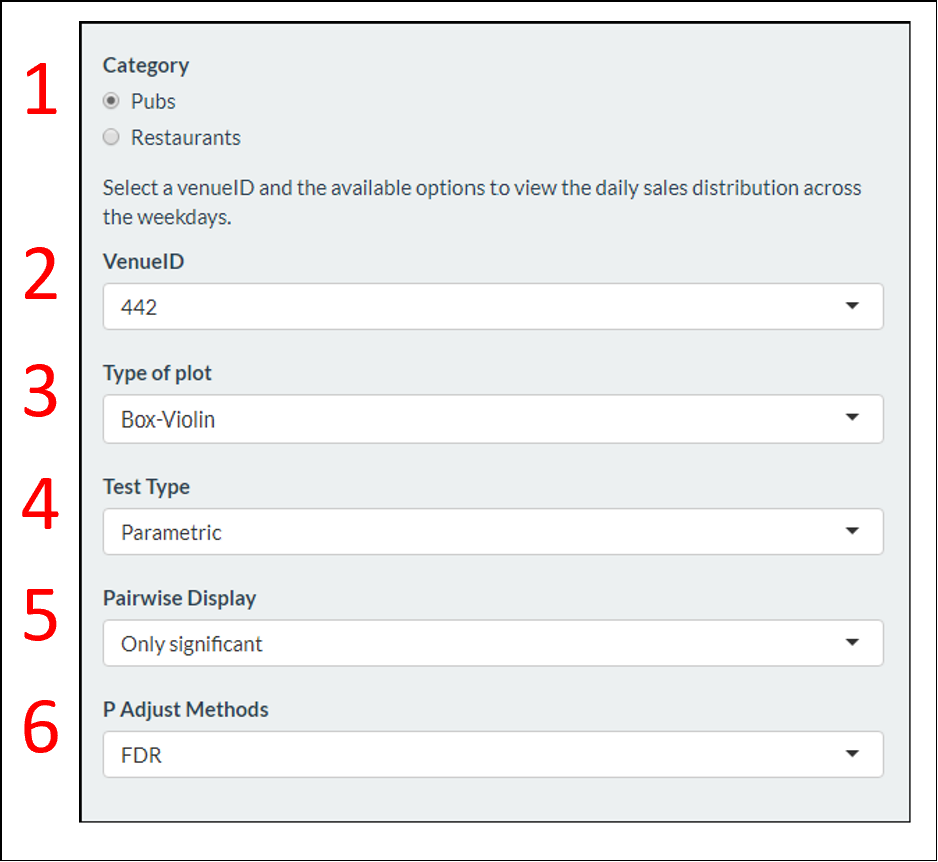
Task: Click the arrow icon beside Box-Violin
Action: [x=852, y=418]
